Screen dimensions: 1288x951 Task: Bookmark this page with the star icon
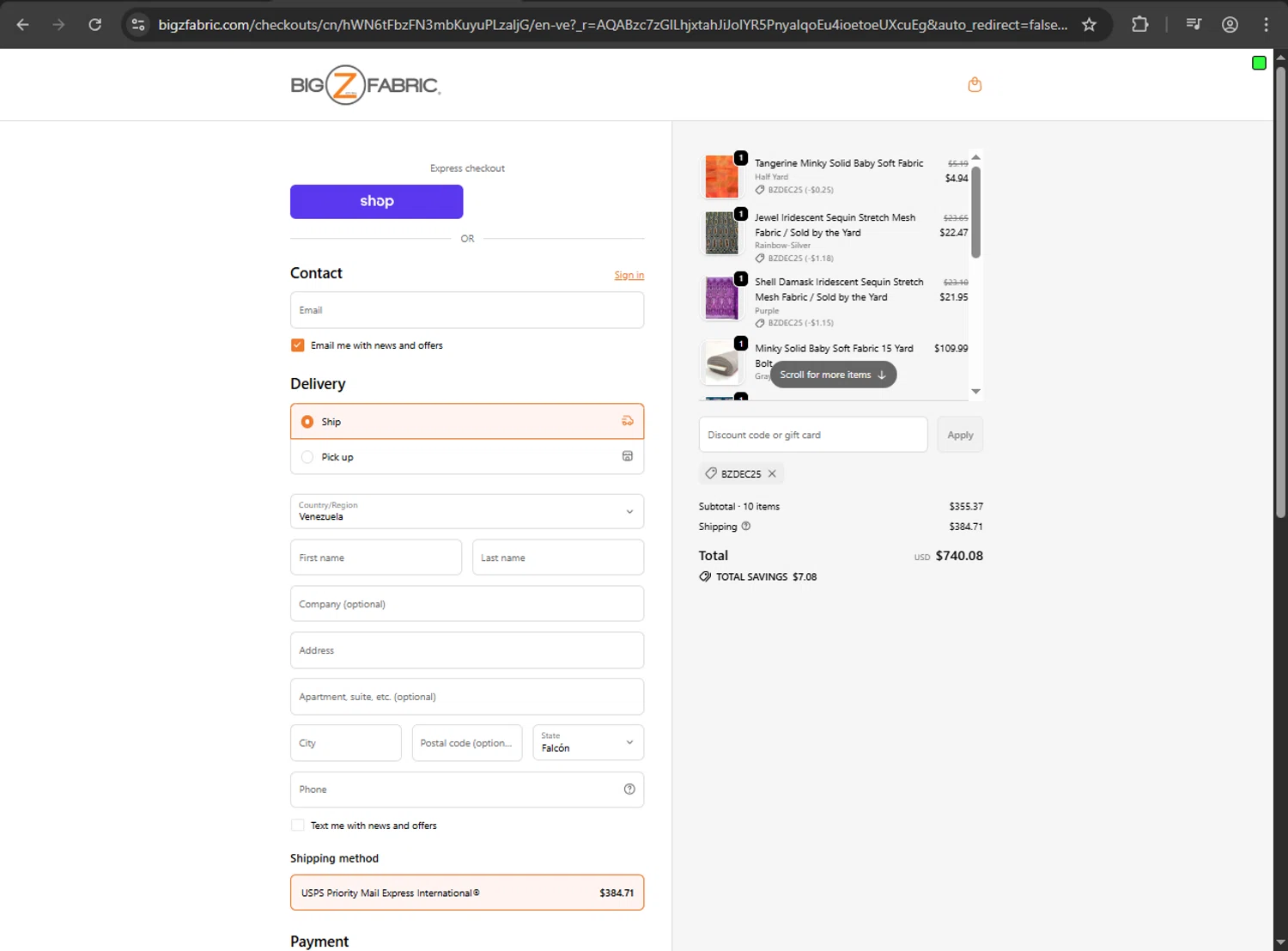(x=1089, y=25)
